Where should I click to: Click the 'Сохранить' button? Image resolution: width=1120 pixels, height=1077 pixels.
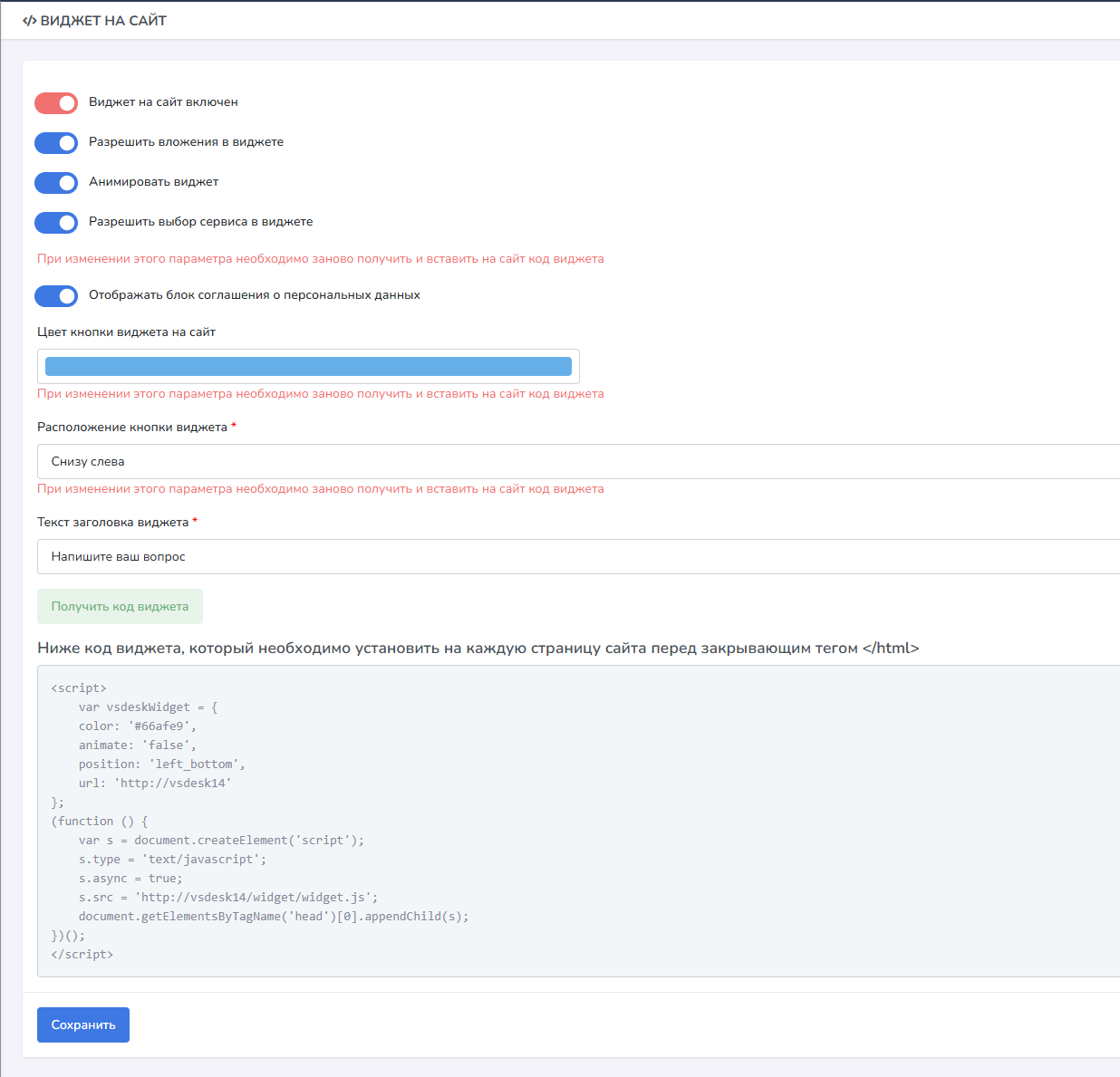tap(83, 1025)
